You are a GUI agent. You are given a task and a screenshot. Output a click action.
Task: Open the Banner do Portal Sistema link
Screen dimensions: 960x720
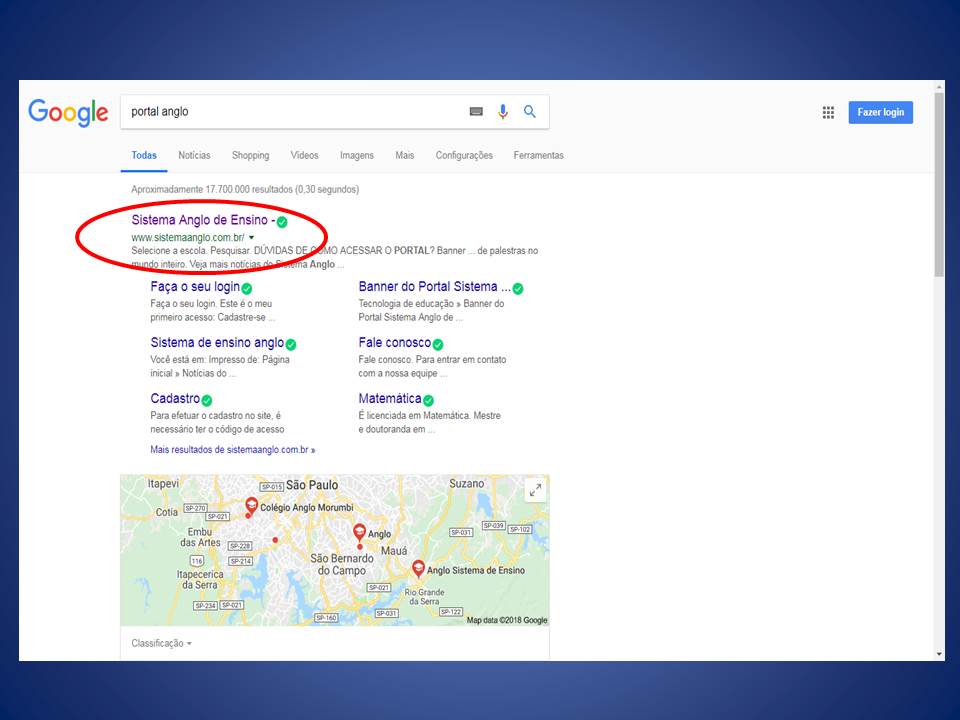435,287
